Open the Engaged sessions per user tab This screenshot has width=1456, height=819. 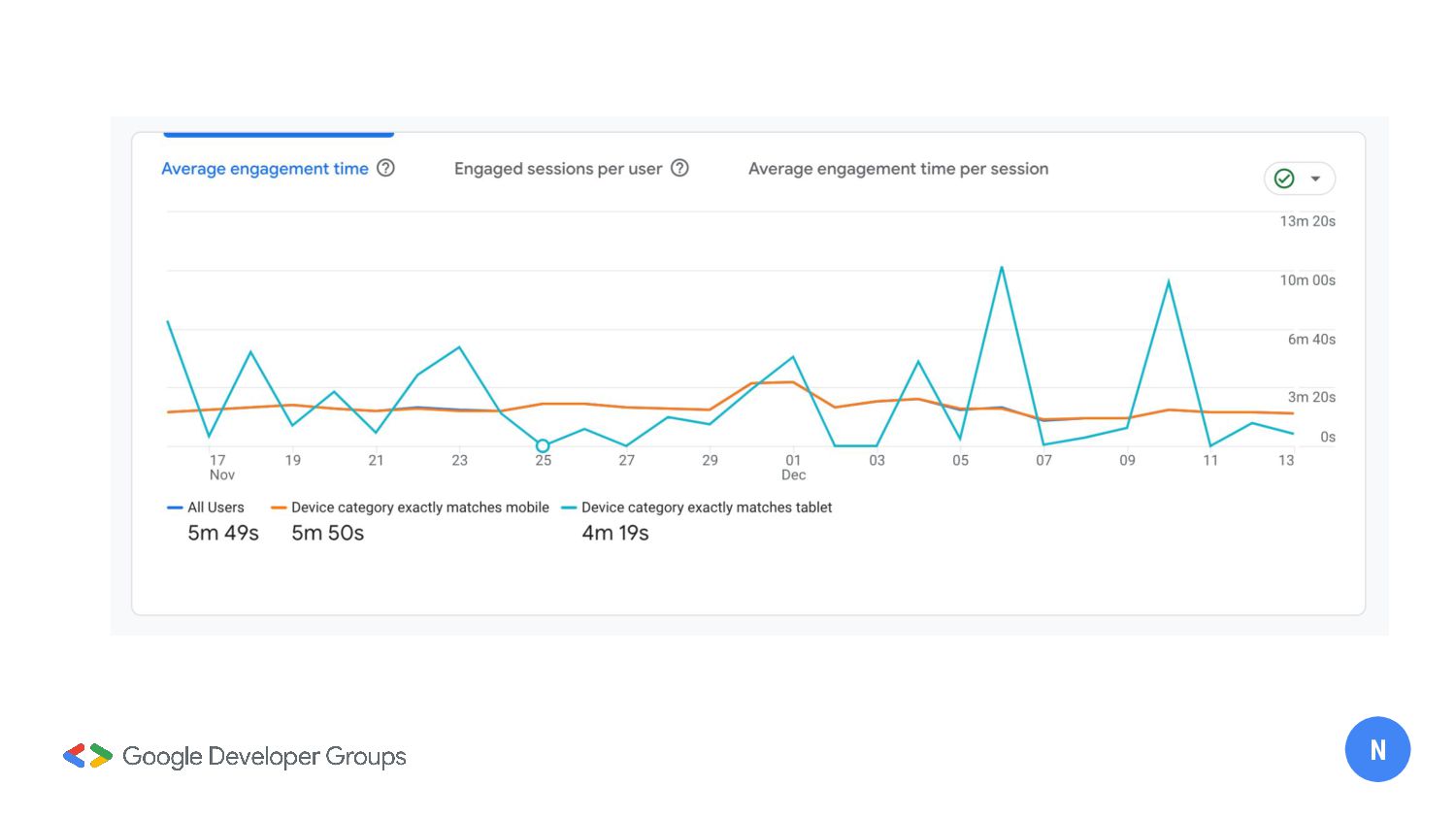point(558,169)
